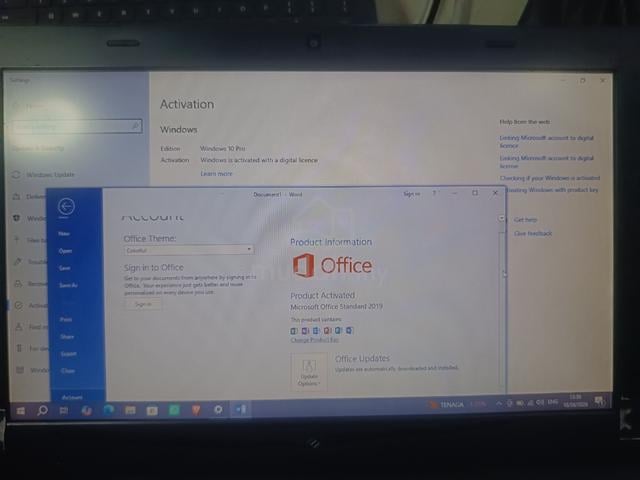
Task: Click volume speaker icon in tray
Action: 540,402
